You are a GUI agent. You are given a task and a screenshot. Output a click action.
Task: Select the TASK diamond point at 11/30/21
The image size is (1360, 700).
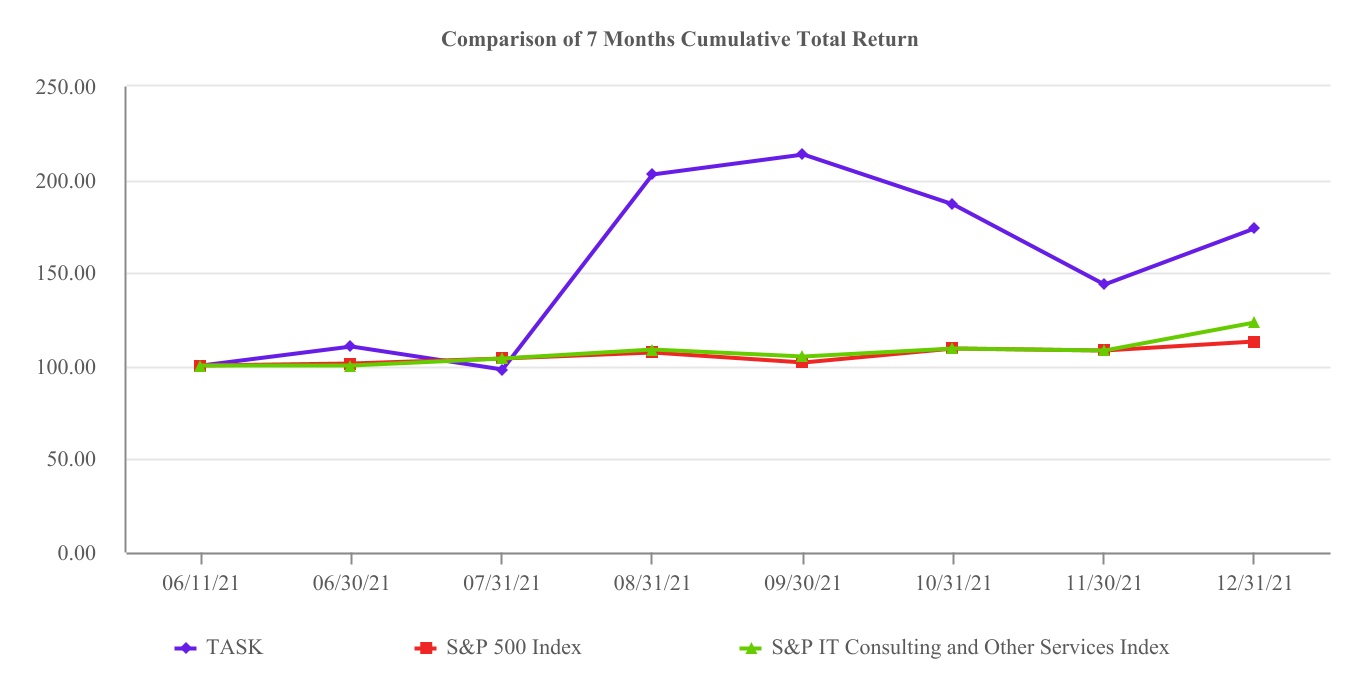[1103, 284]
